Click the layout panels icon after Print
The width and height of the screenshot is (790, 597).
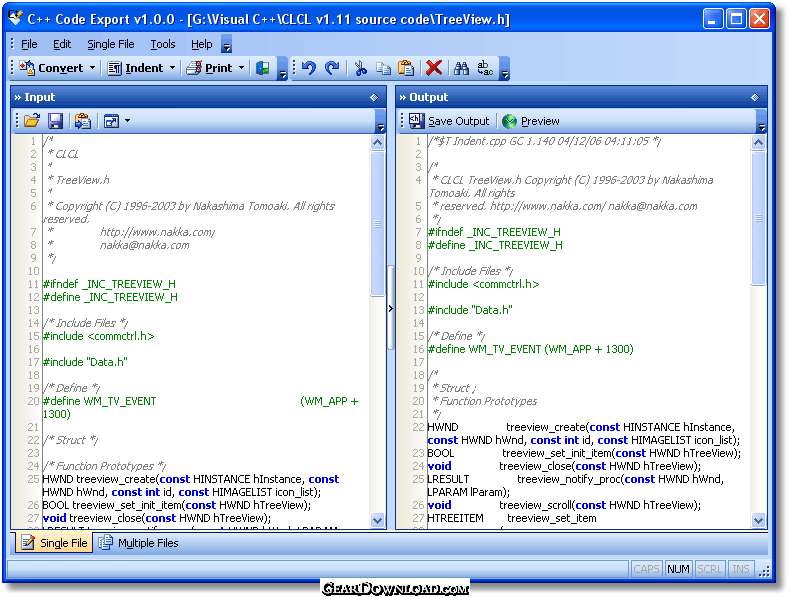click(x=262, y=68)
